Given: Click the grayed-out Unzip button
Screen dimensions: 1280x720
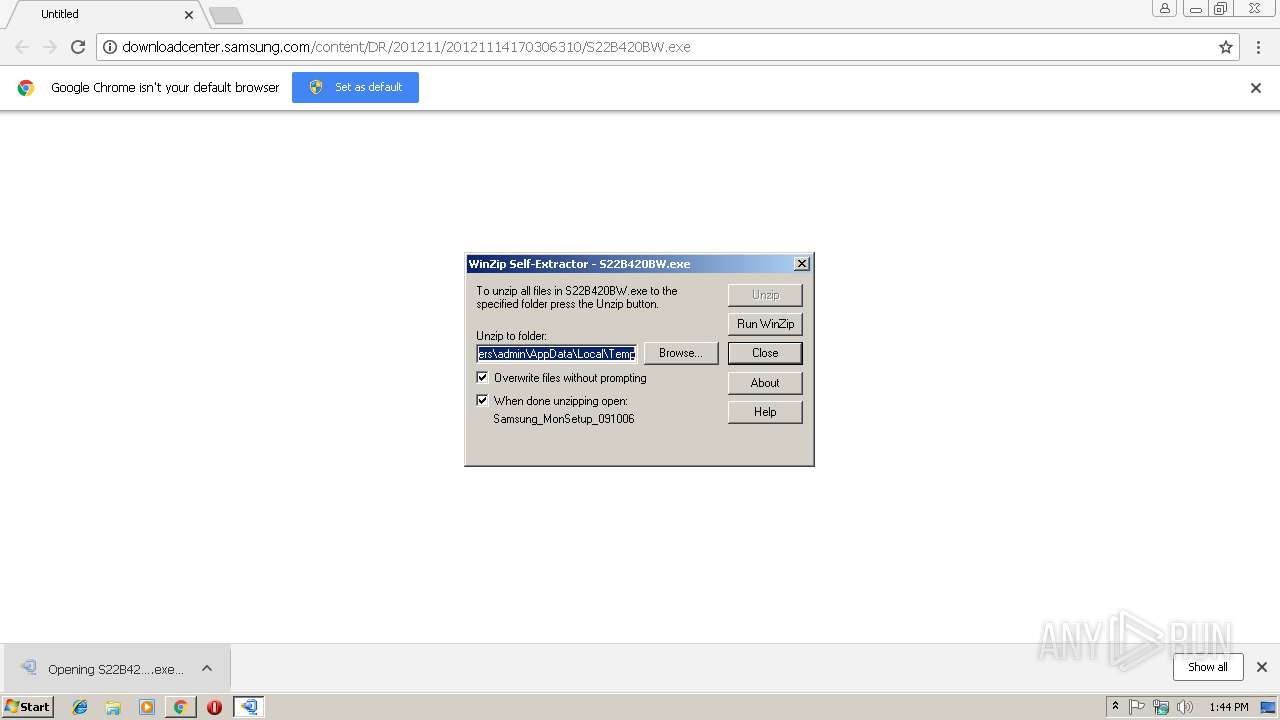Looking at the screenshot, I should tap(765, 295).
